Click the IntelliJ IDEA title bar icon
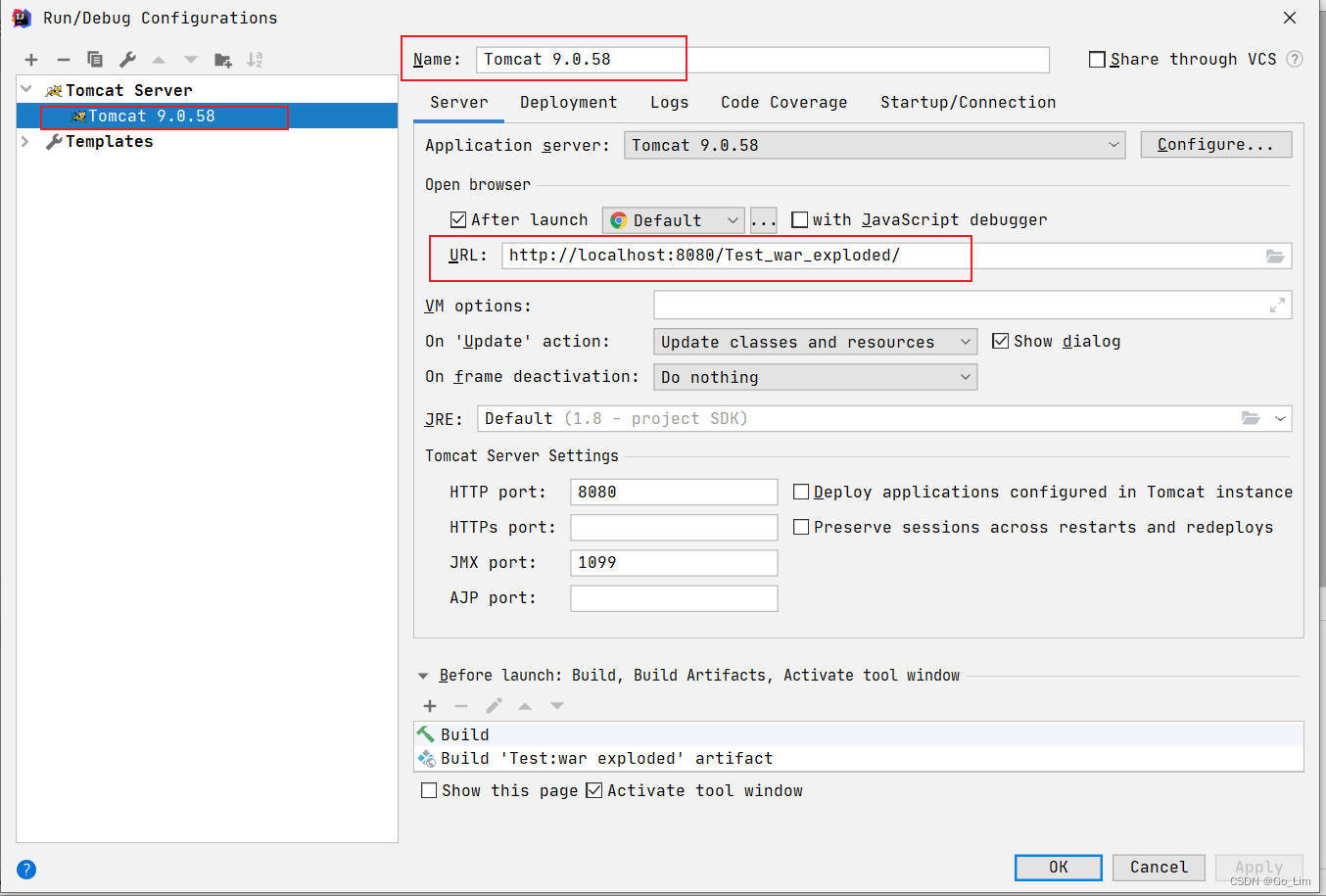 coord(22,18)
